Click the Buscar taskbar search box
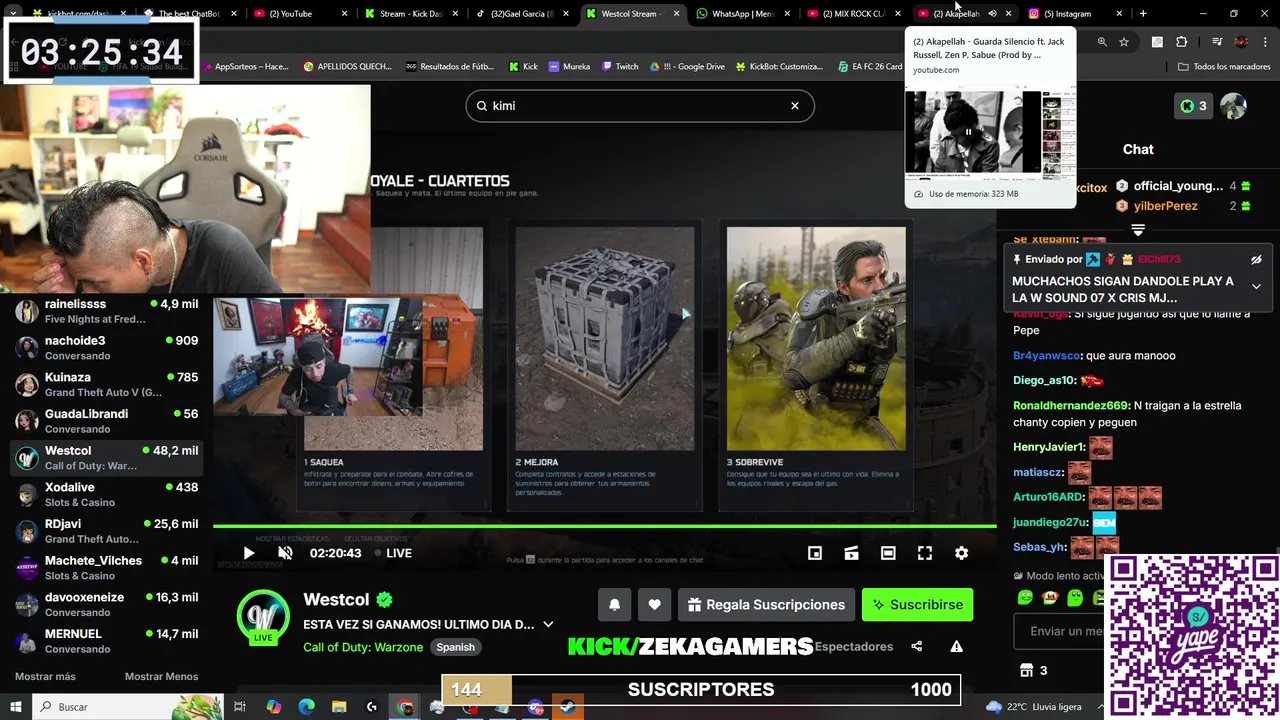Image resolution: width=1280 pixels, height=720 pixels. click(x=130, y=706)
